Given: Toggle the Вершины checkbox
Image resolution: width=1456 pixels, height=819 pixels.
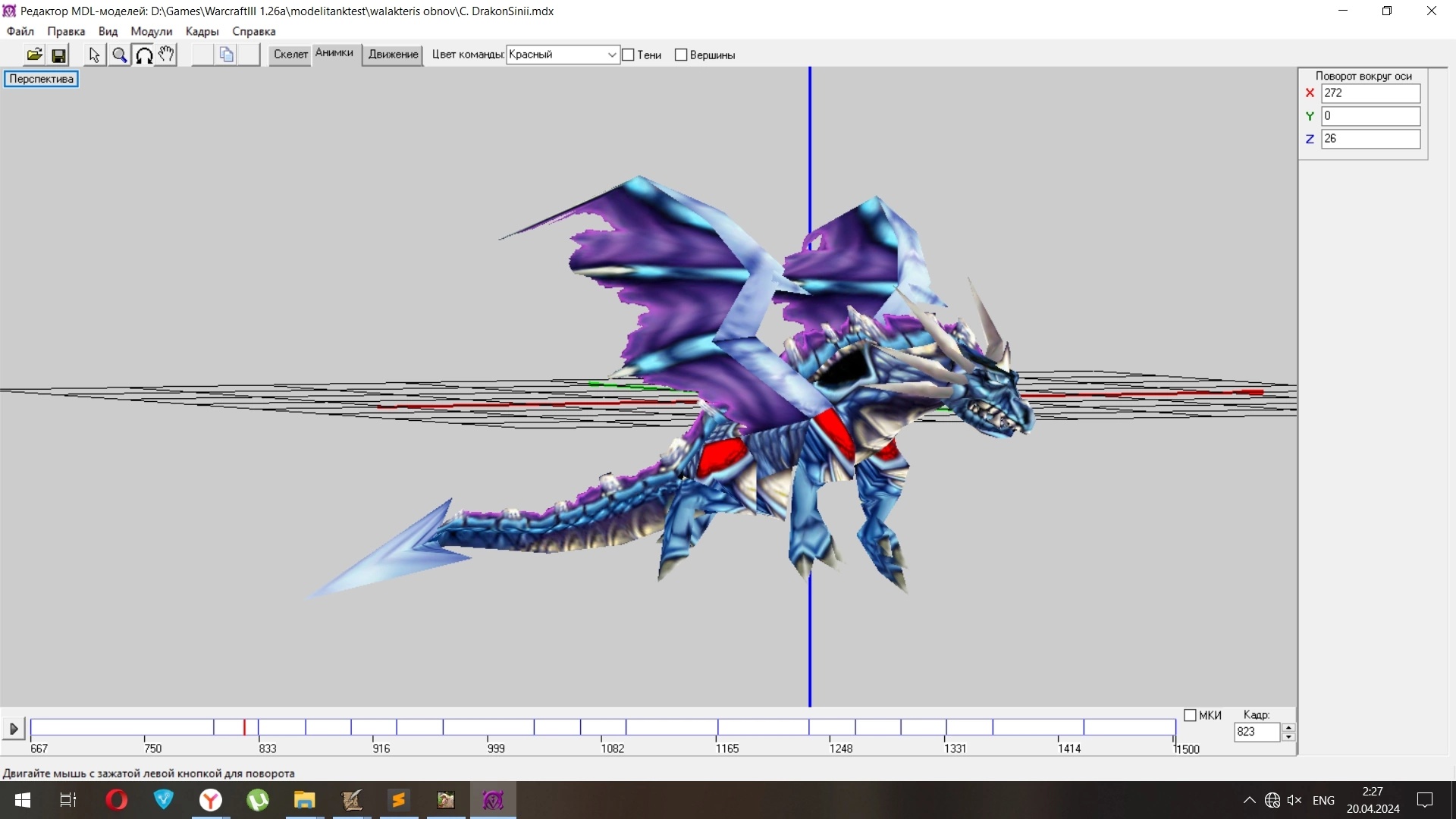Looking at the screenshot, I should [x=681, y=55].
